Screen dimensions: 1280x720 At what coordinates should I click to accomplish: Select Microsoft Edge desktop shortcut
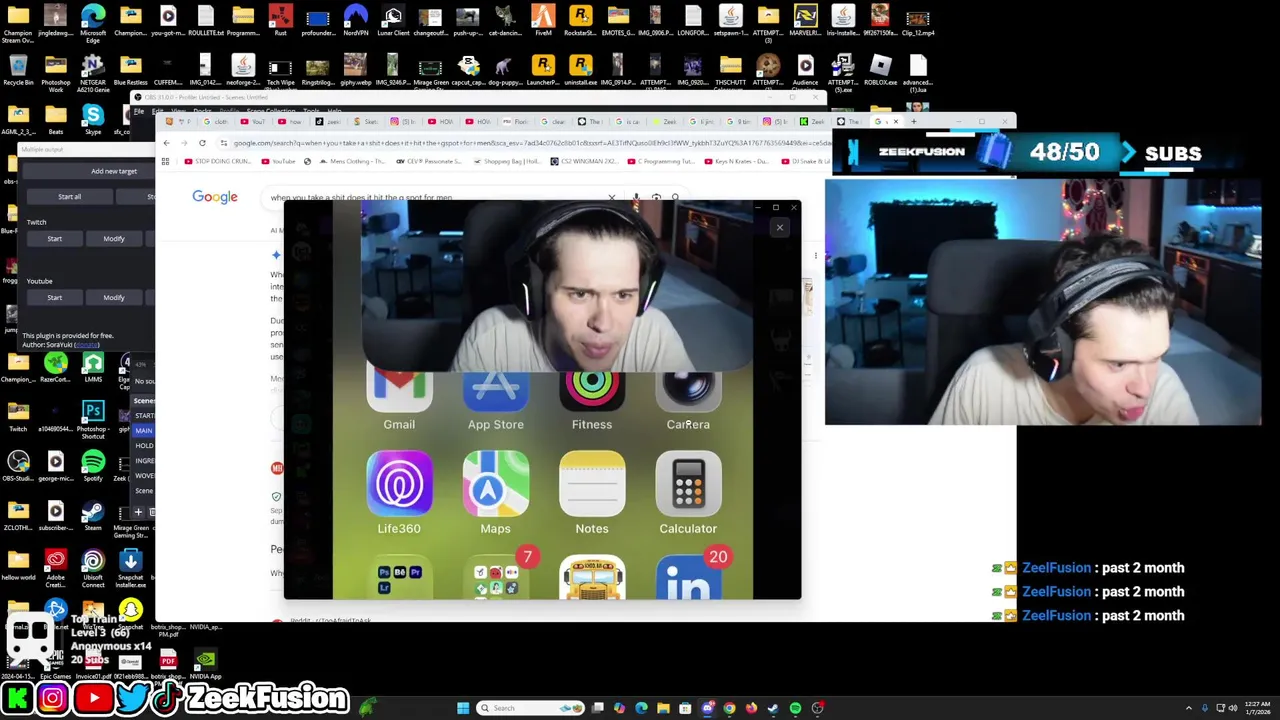pyautogui.click(x=93, y=22)
